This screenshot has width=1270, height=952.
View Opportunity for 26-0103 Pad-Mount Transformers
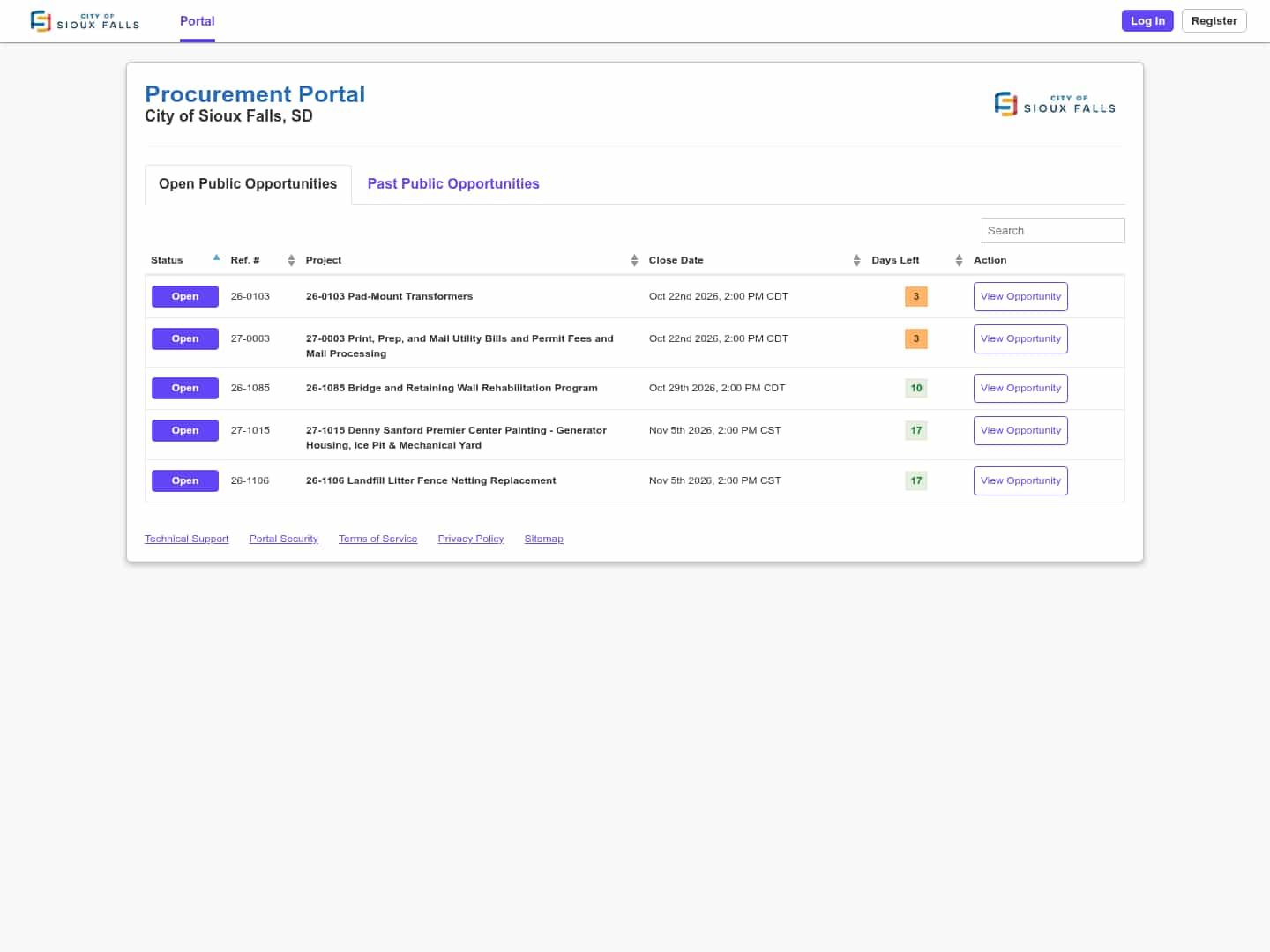pos(1020,296)
